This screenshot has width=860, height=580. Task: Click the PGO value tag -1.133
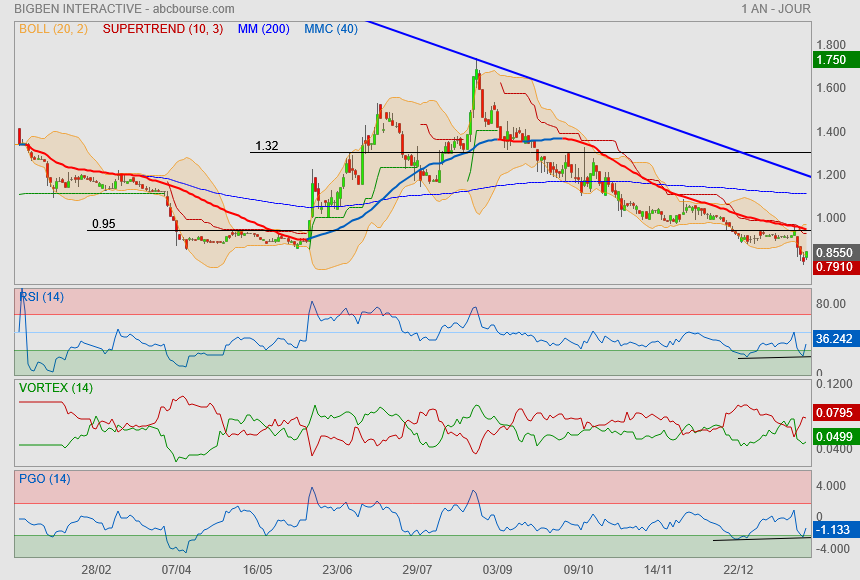click(x=834, y=530)
